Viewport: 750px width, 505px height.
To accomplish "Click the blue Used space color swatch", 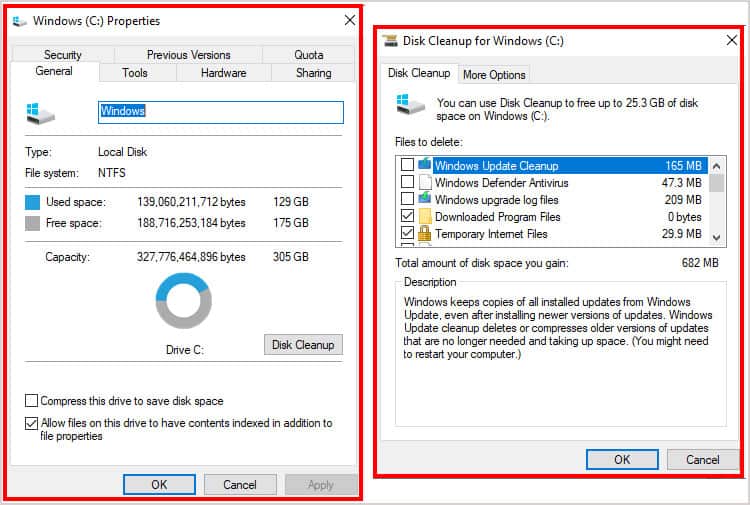I will click(33, 202).
